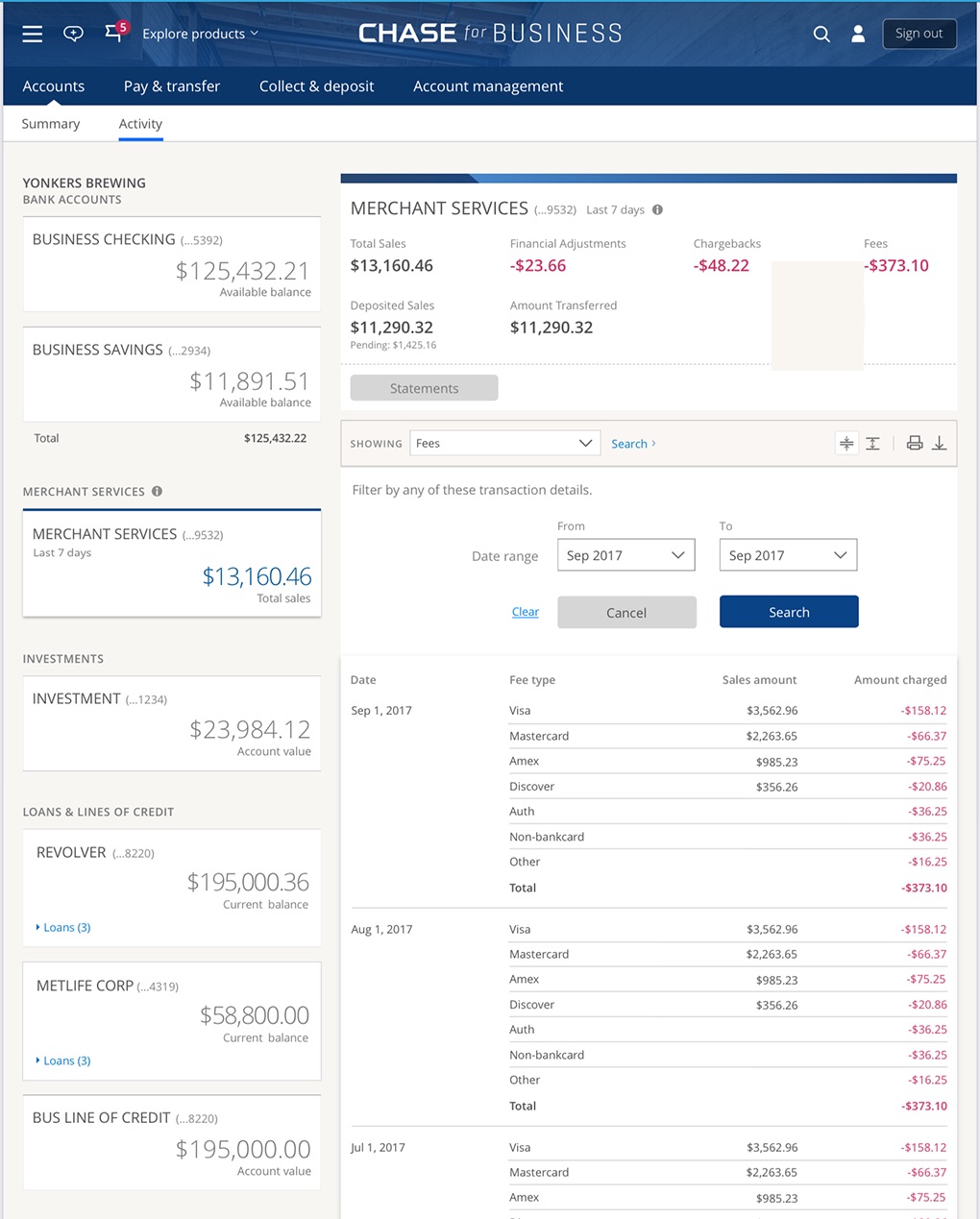Open Collect & deposit menu
Image resolution: width=980 pixels, height=1219 pixels.
click(x=317, y=86)
